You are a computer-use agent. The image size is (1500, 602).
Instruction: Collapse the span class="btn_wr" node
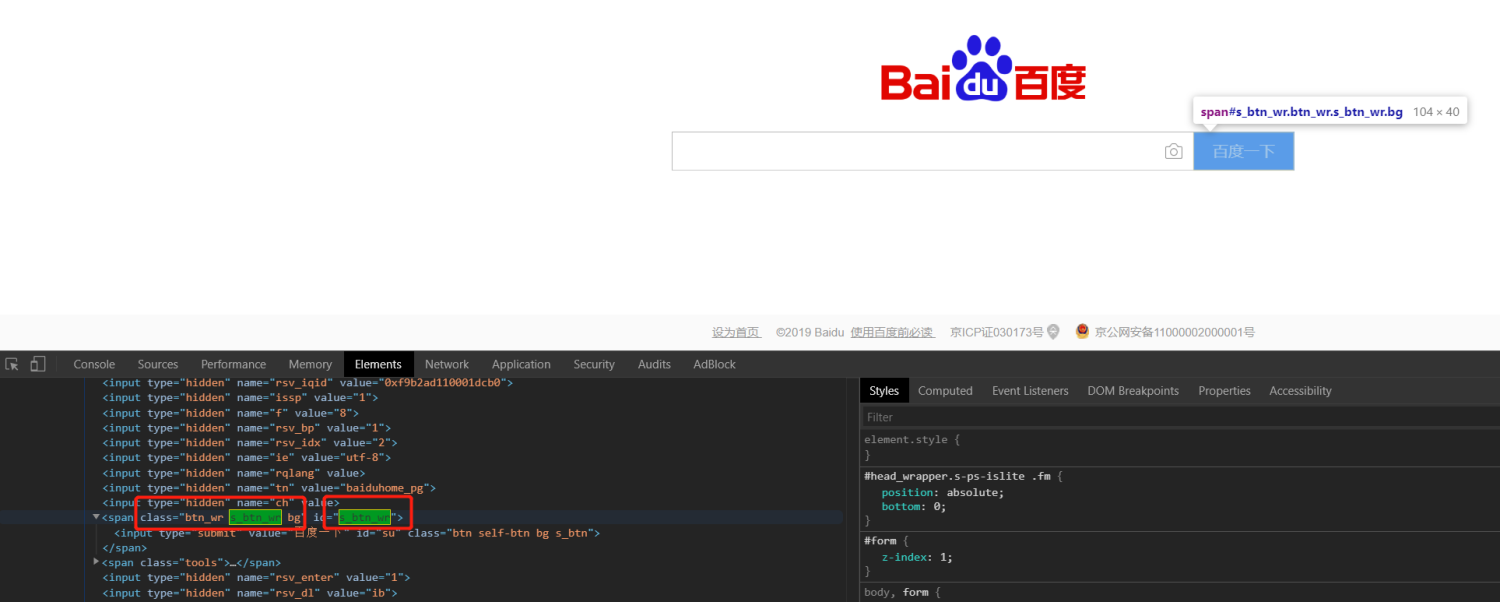coord(97,517)
